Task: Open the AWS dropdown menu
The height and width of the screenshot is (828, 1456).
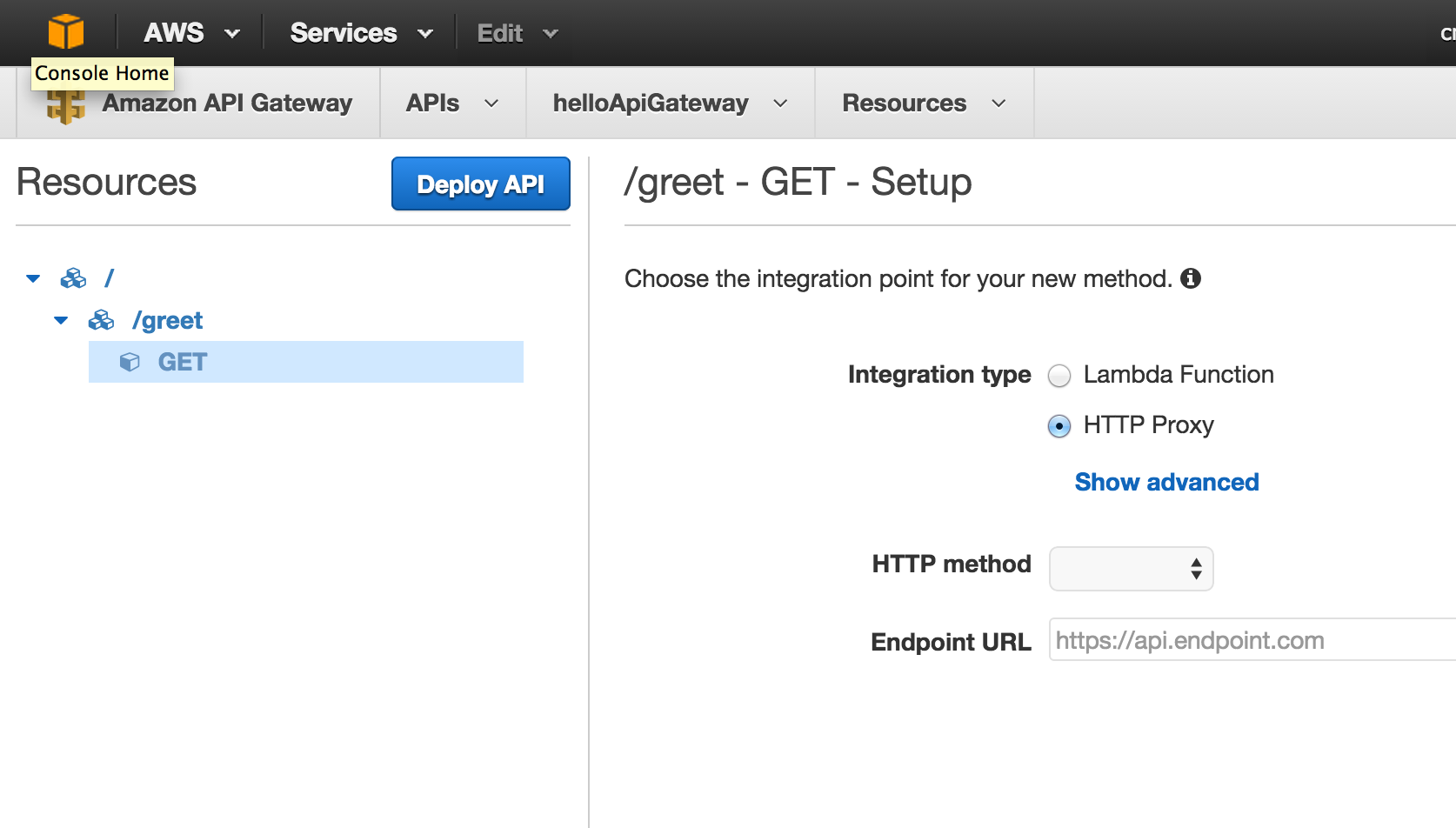Action: click(x=192, y=33)
